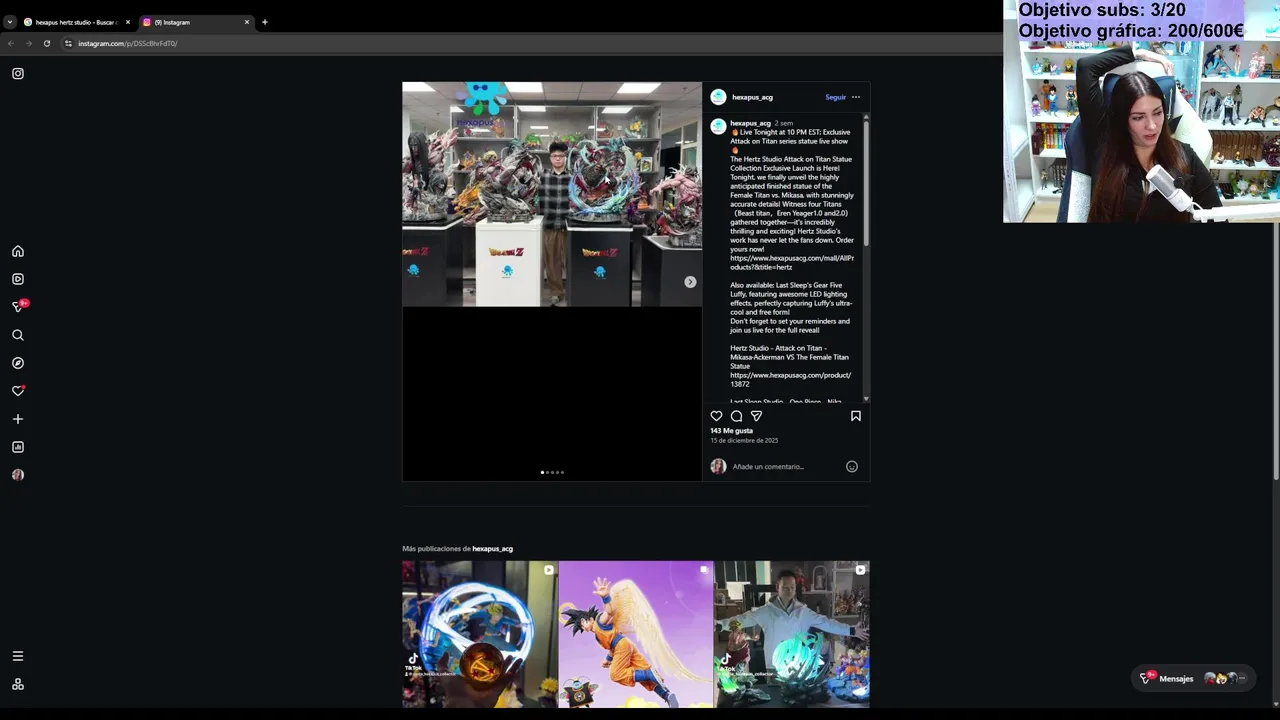Focus the Añade un comentario field
The height and width of the screenshot is (720, 1280).
(x=783, y=466)
